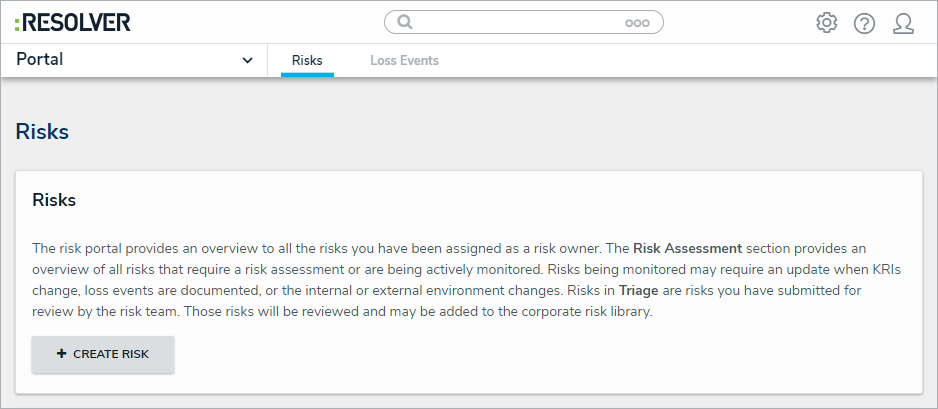Image resolution: width=938 pixels, height=409 pixels.
Task: Switch to the Loss Events tab
Action: pos(404,61)
